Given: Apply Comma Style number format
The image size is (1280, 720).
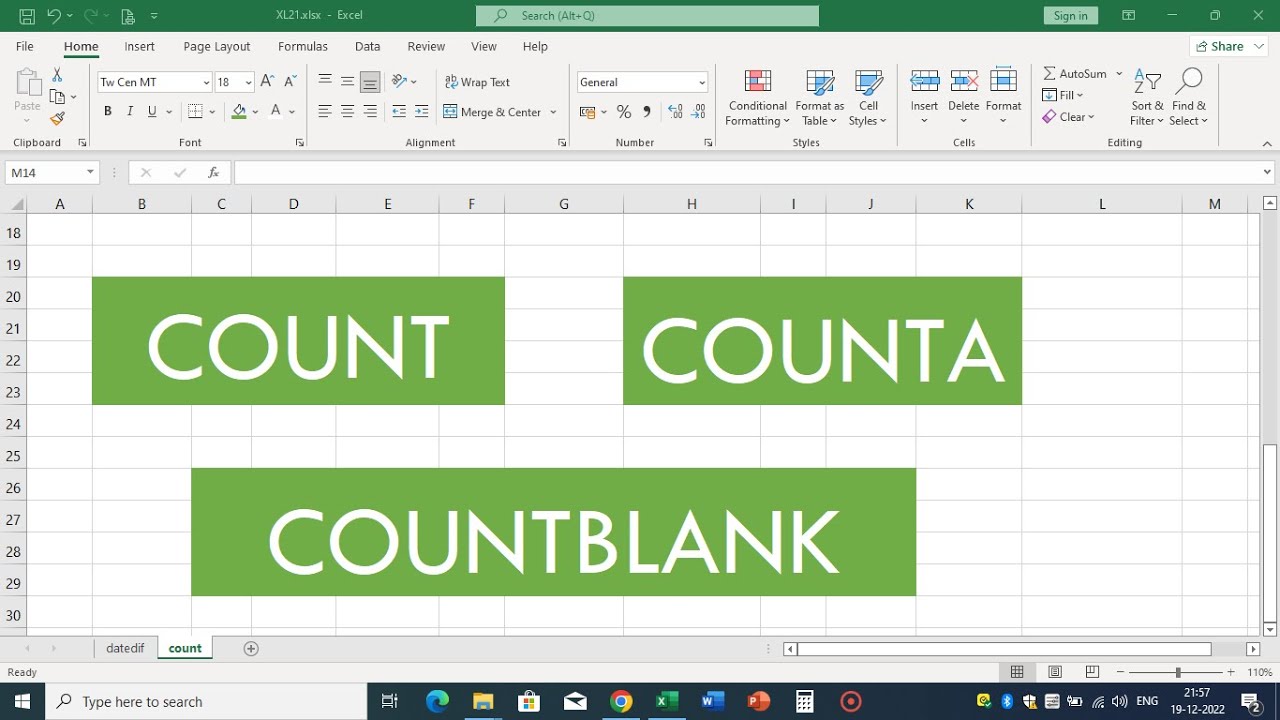Looking at the screenshot, I should (x=647, y=112).
